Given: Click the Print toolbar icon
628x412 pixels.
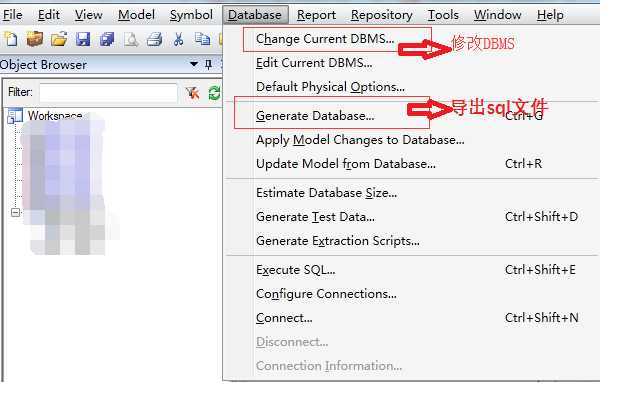Looking at the screenshot, I should [x=155, y=39].
